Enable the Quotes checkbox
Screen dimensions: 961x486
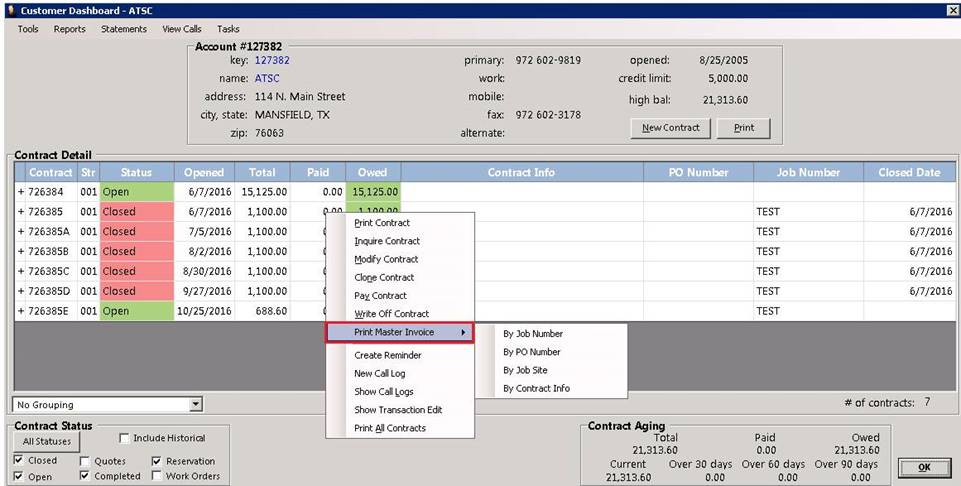[84, 461]
